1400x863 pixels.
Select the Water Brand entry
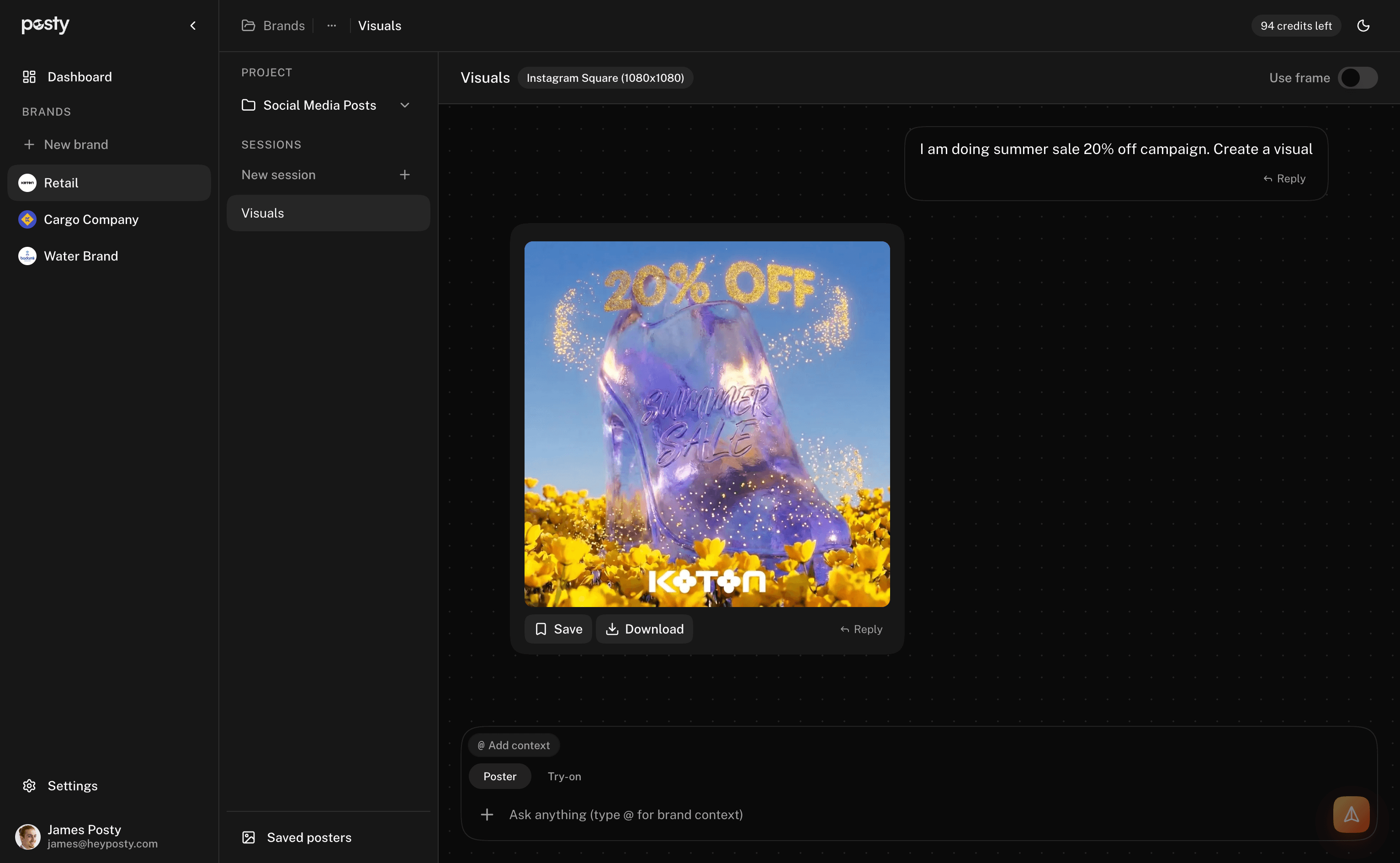tap(109, 256)
